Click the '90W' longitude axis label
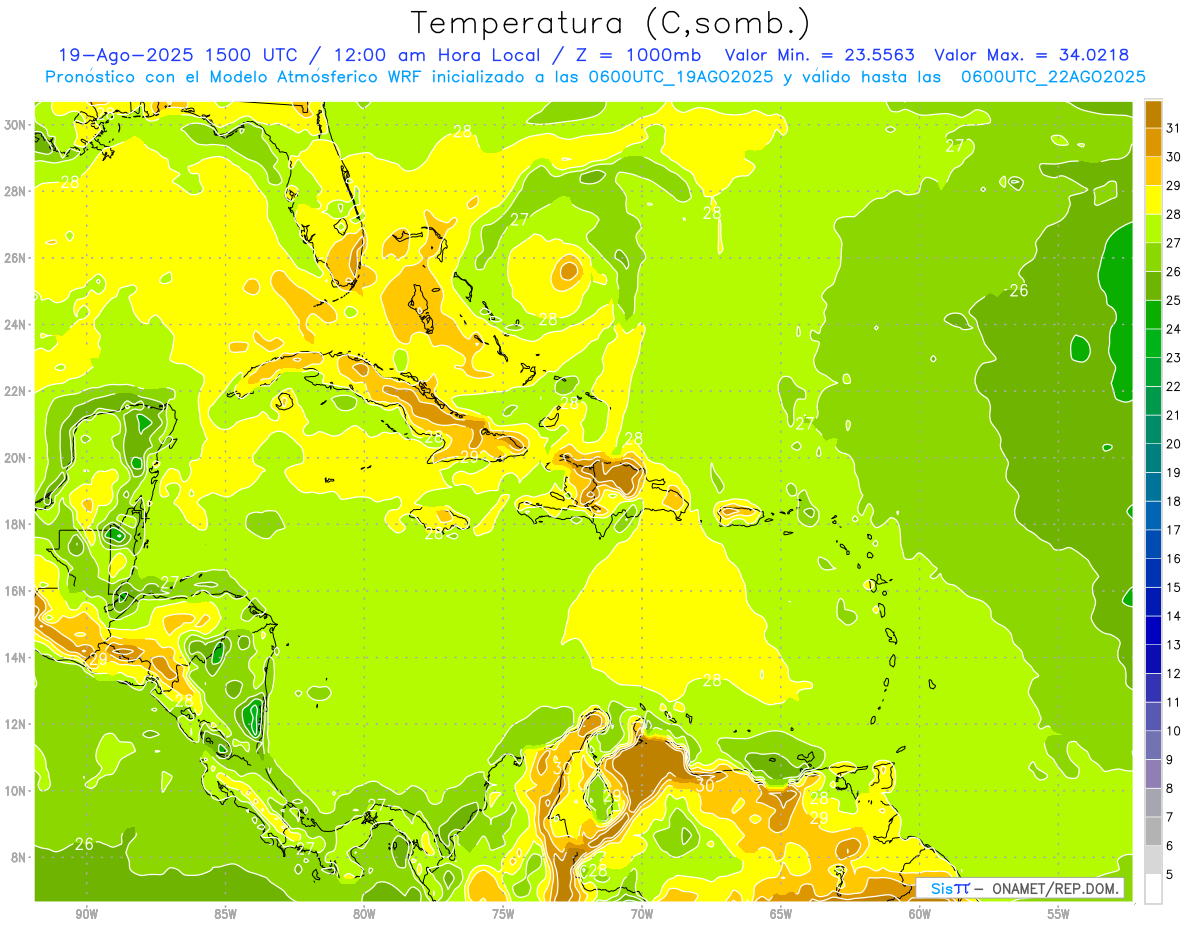The width and height of the screenshot is (1200, 927). tap(87, 914)
